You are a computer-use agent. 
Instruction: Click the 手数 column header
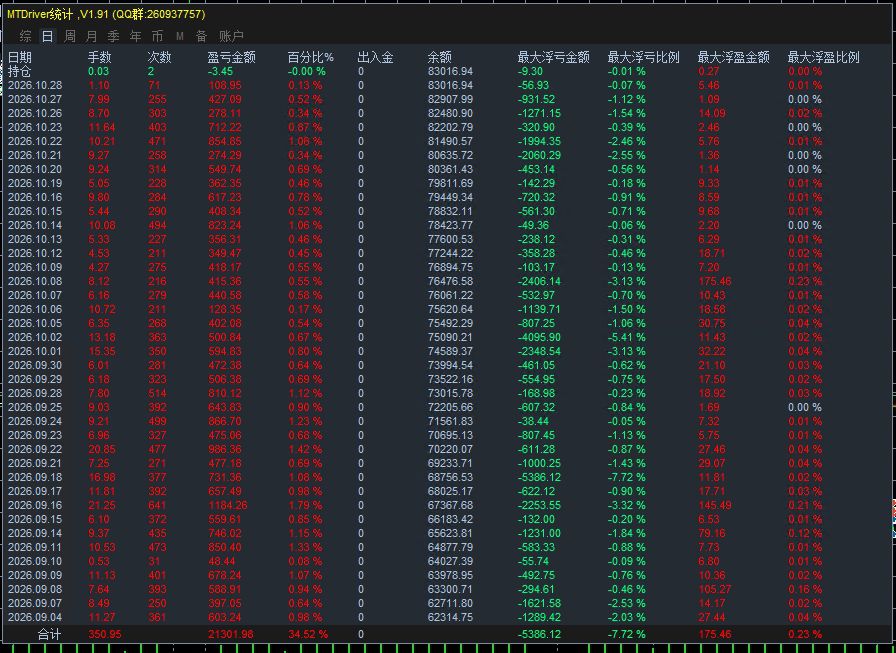pyautogui.click(x=99, y=57)
